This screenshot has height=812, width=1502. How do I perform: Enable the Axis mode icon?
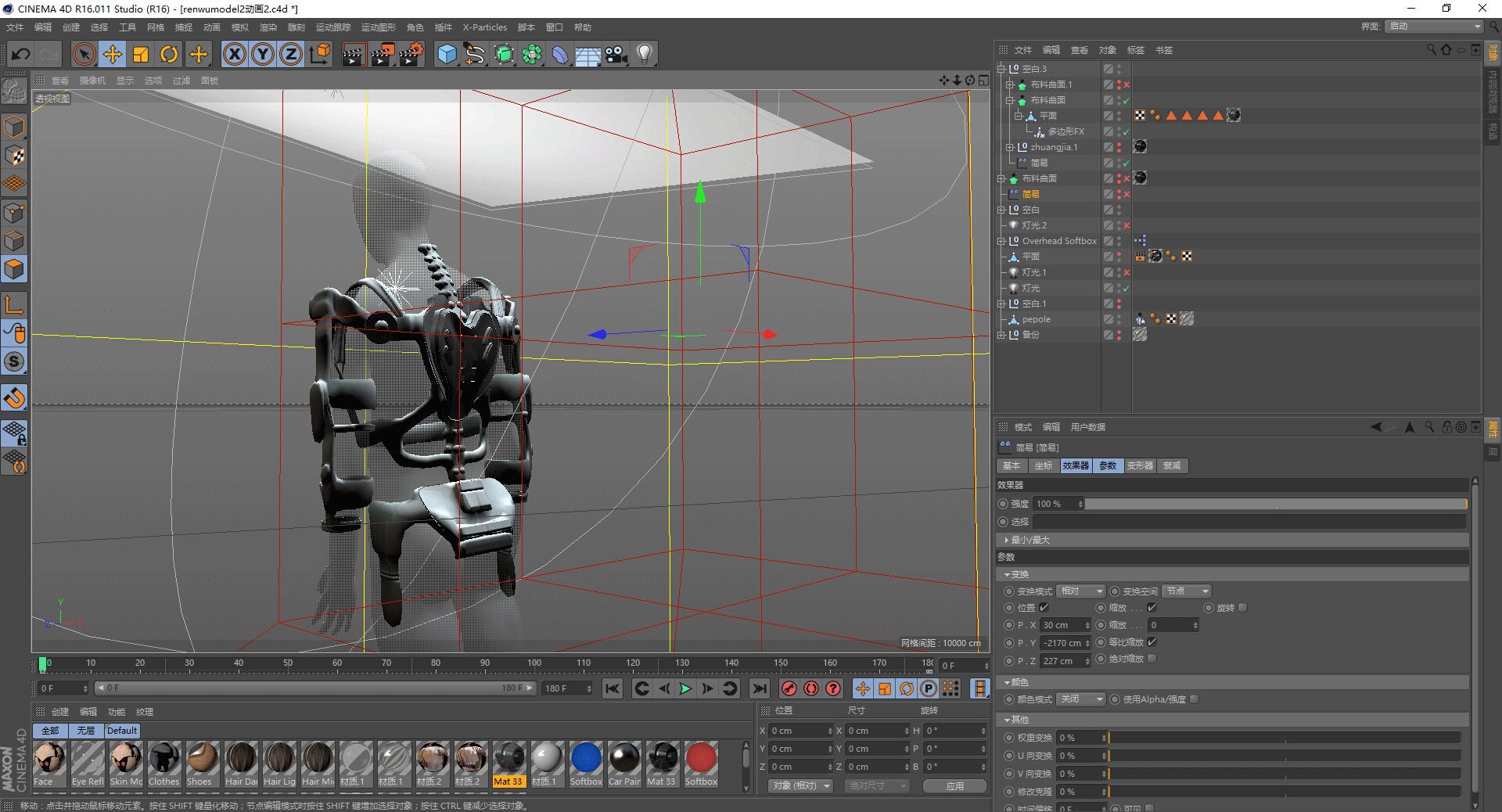[x=15, y=304]
